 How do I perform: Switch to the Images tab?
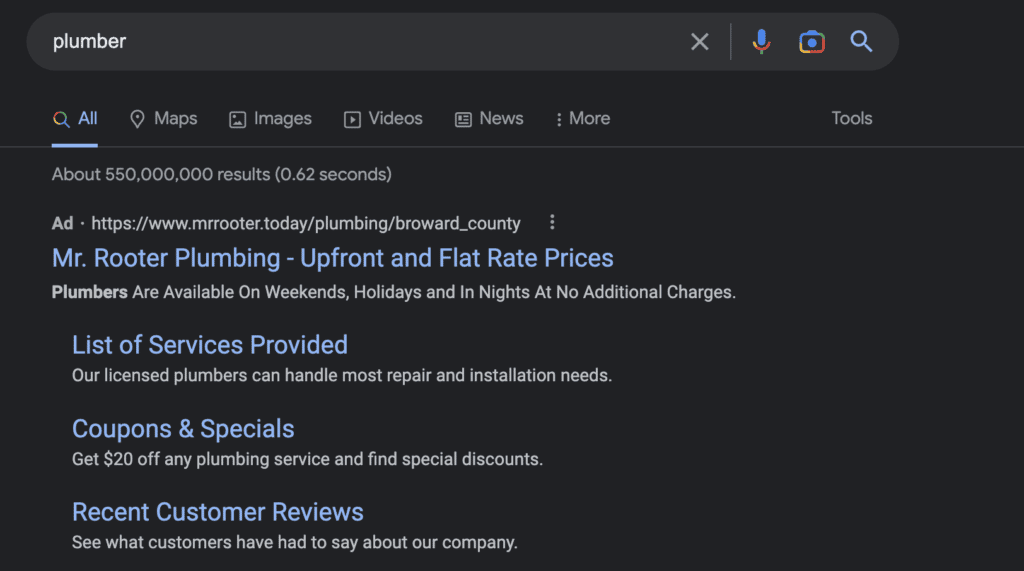[270, 118]
